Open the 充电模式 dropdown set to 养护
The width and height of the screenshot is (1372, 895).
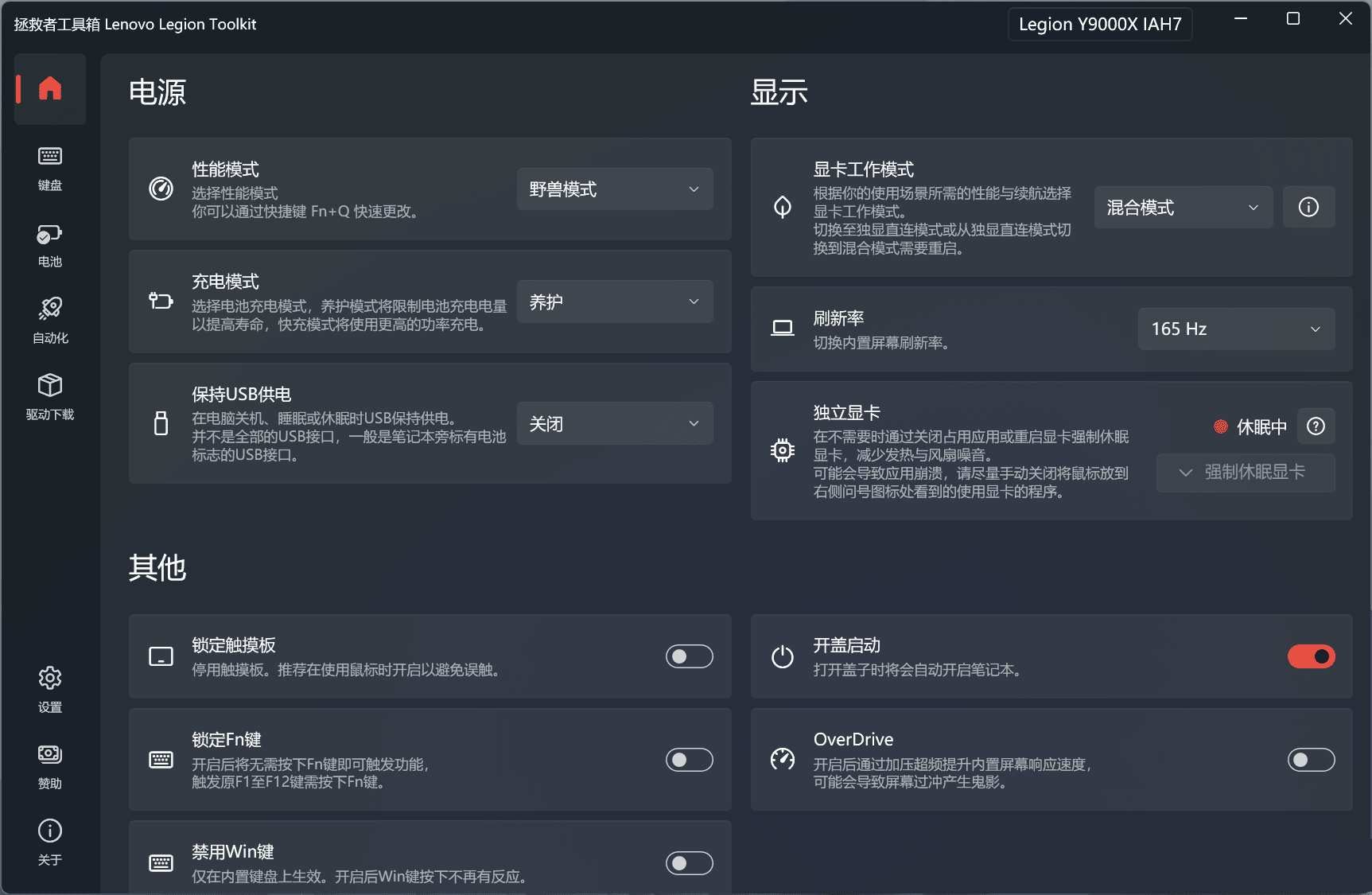click(x=614, y=302)
